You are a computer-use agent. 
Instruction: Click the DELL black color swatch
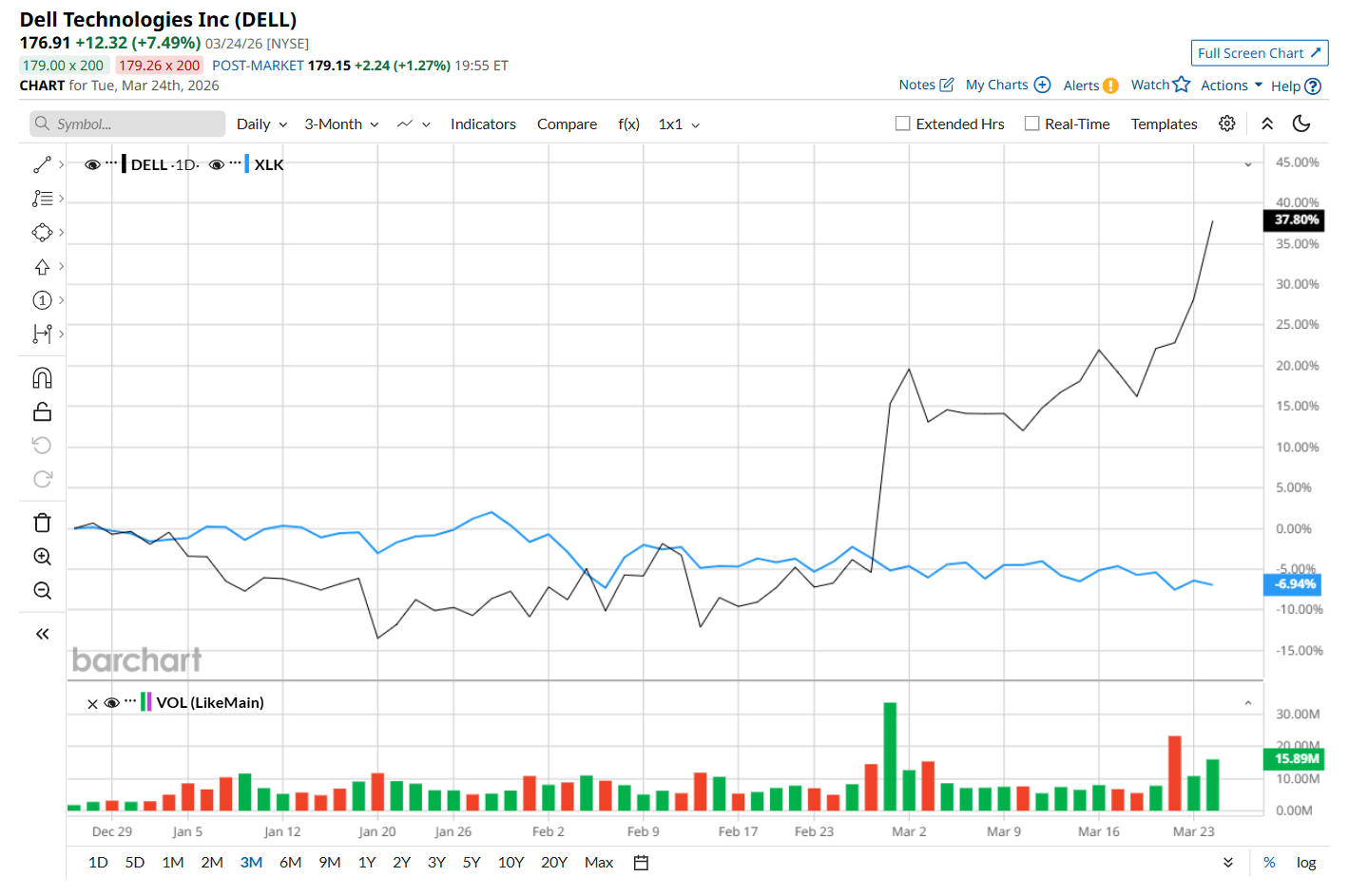click(x=125, y=164)
